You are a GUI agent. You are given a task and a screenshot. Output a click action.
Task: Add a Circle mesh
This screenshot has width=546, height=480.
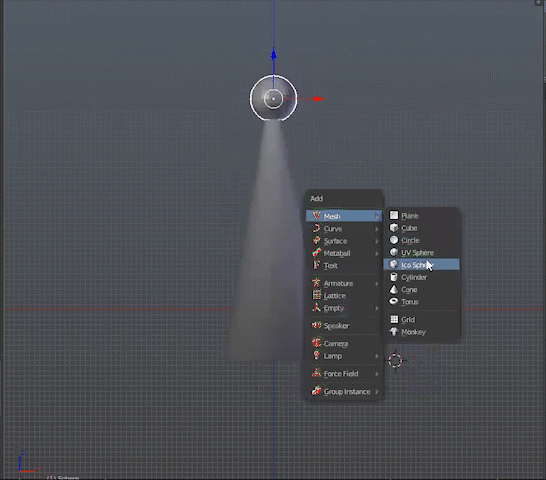(421, 240)
